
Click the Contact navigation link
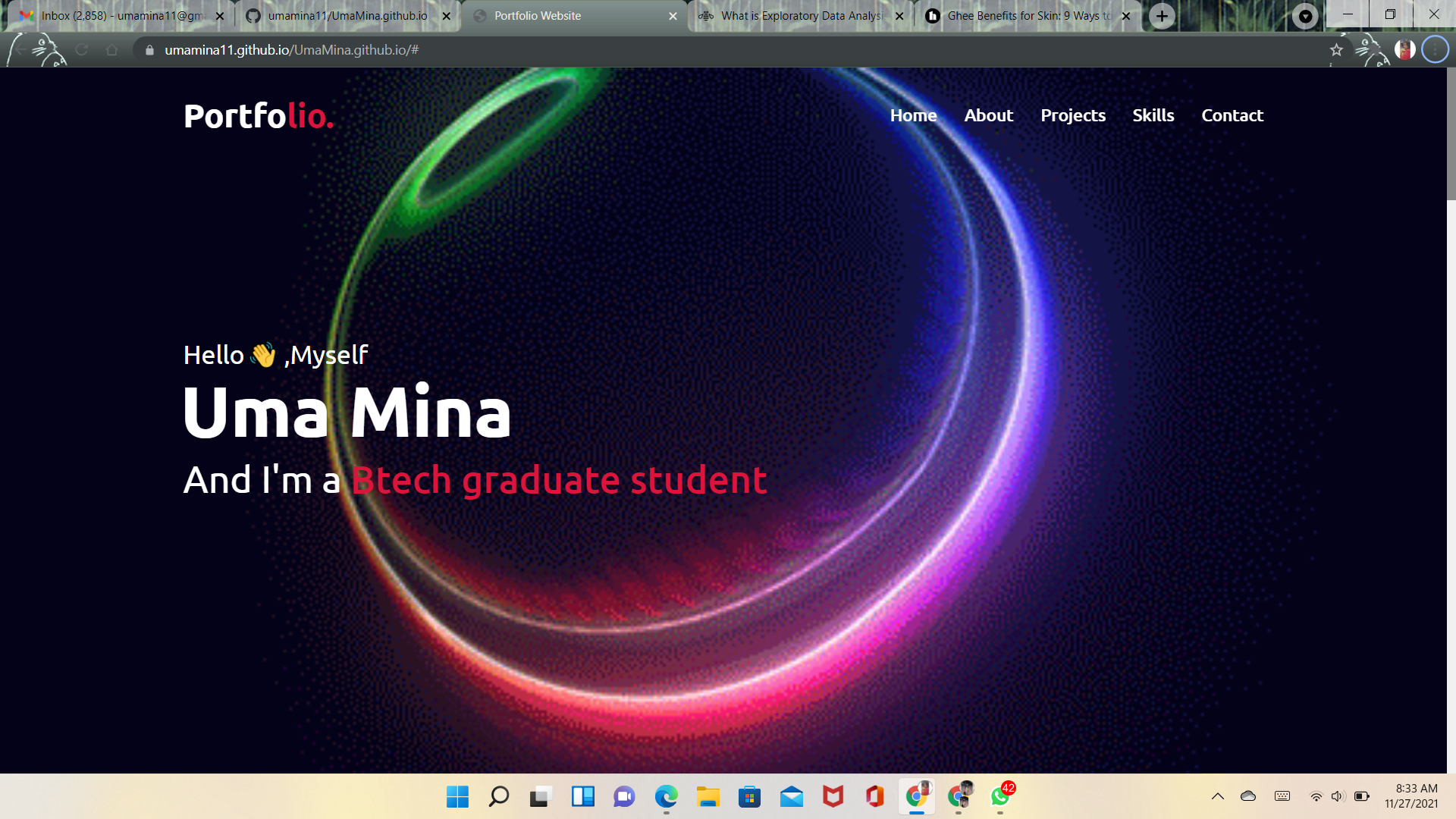tap(1232, 115)
